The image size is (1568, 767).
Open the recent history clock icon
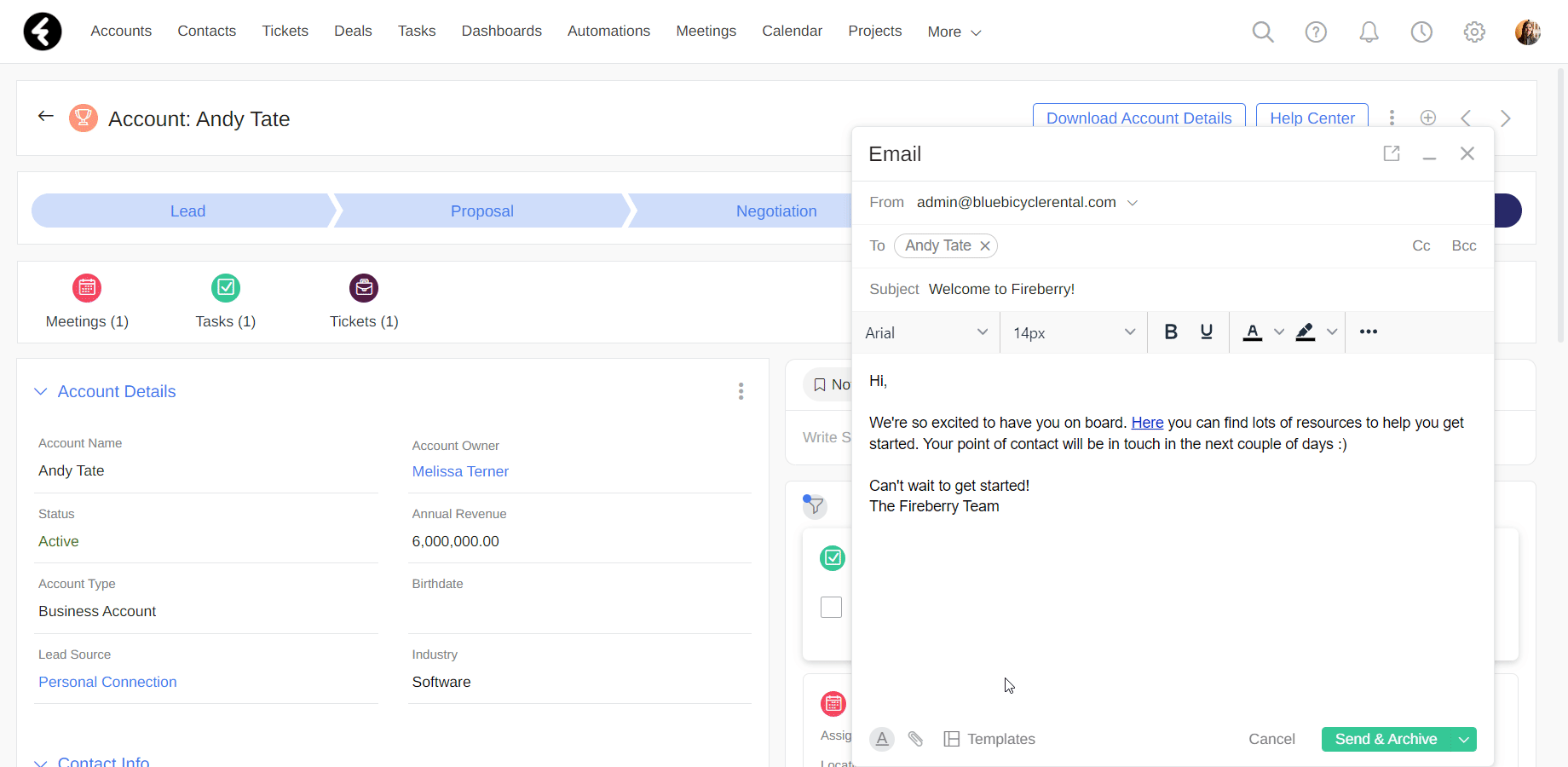point(1421,32)
